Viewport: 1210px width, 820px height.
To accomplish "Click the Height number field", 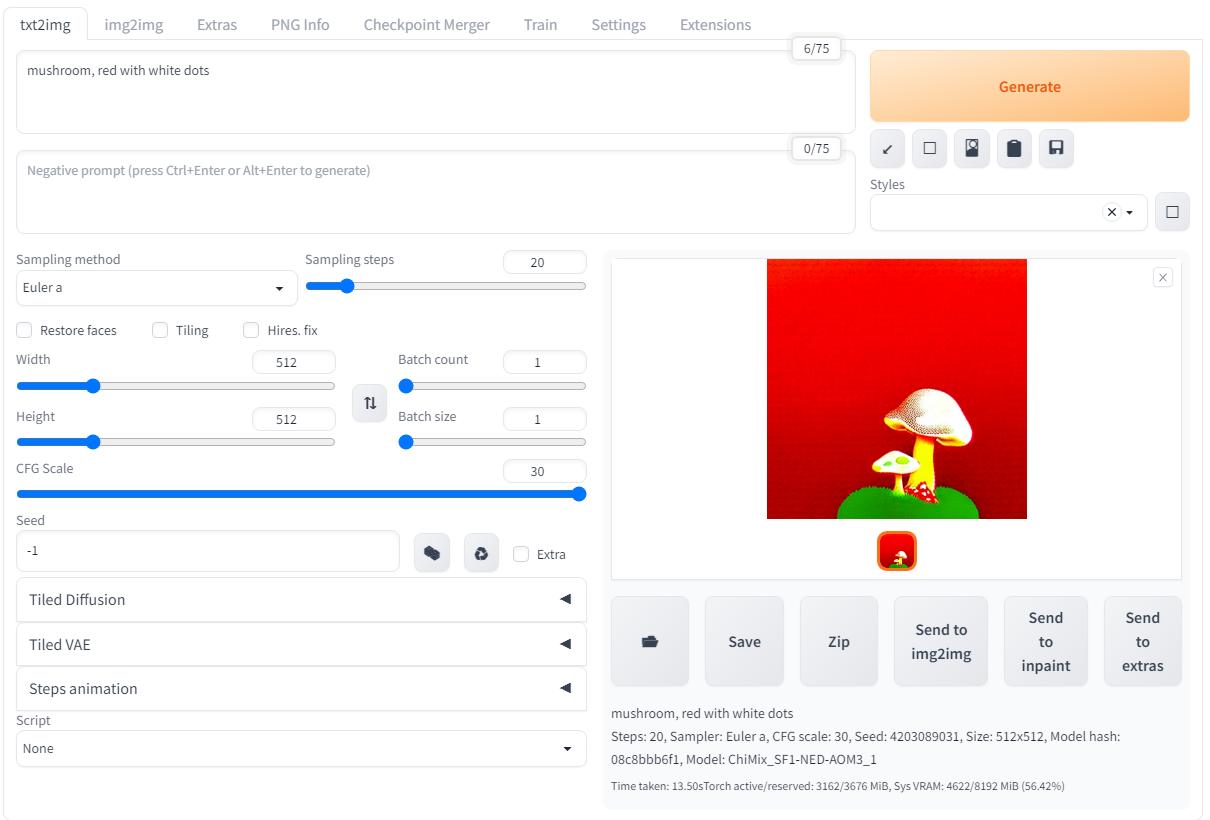I will (294, 419).
